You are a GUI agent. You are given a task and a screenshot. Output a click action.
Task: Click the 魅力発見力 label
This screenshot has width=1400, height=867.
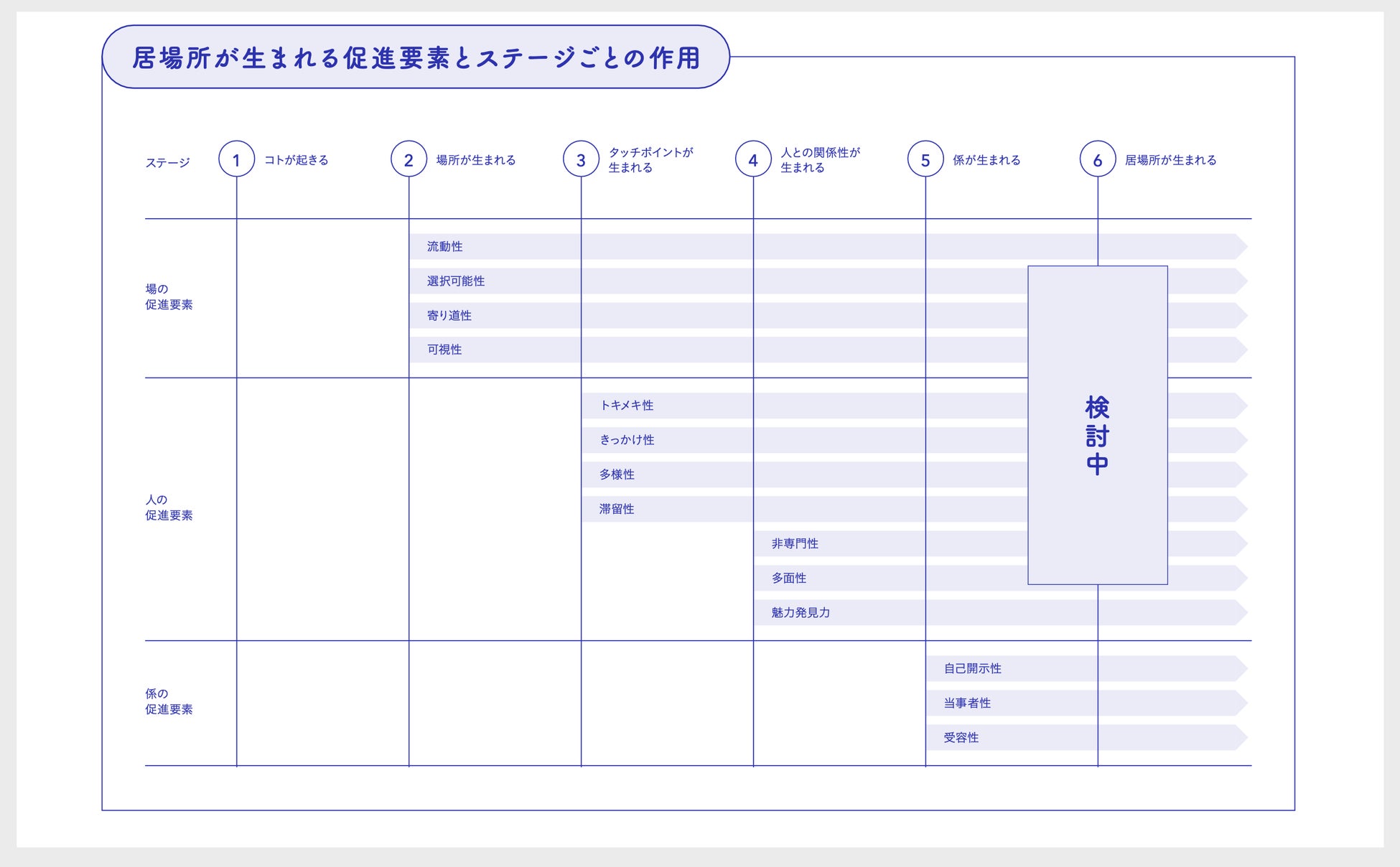(801, 612)
